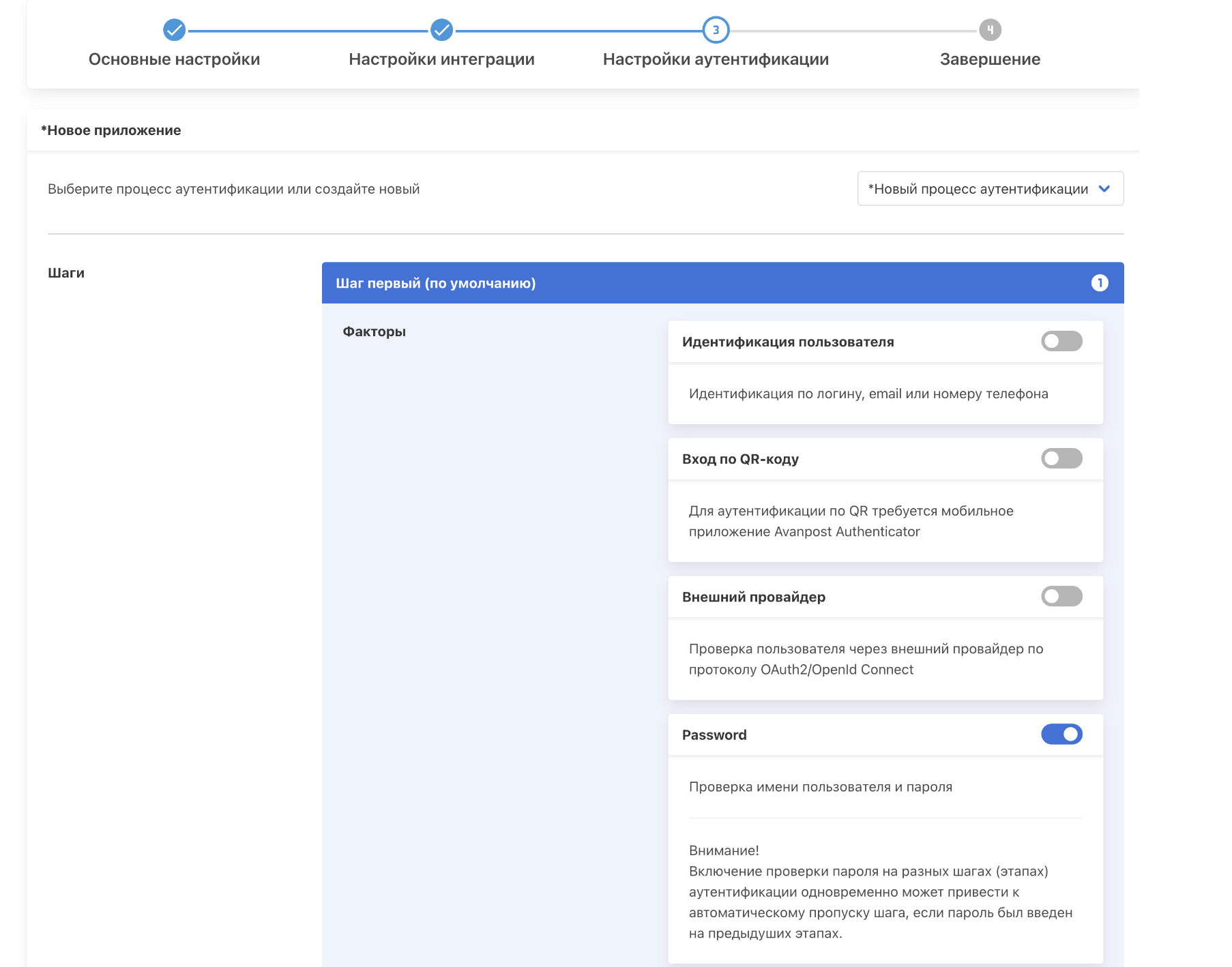
Task: Click the completed first step checkmark circle
Action: pos(174,30)
